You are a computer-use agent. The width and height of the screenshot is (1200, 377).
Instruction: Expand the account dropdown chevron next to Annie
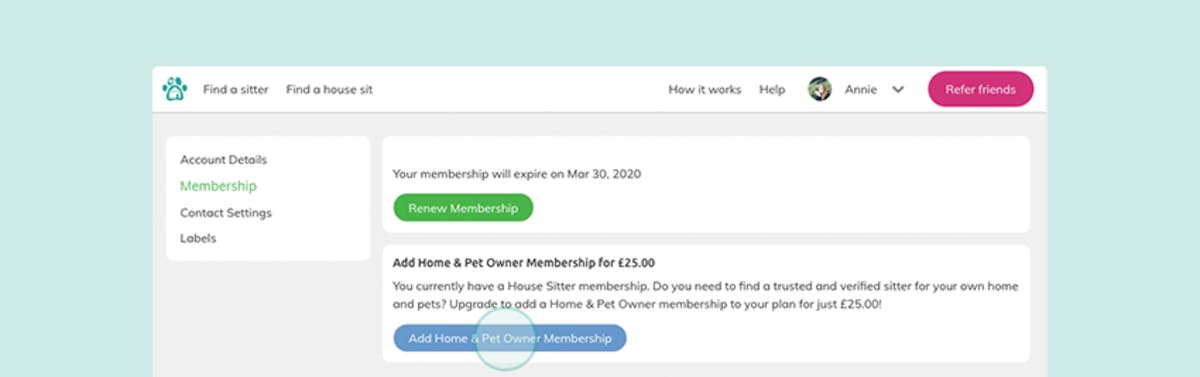click(898, 89)
